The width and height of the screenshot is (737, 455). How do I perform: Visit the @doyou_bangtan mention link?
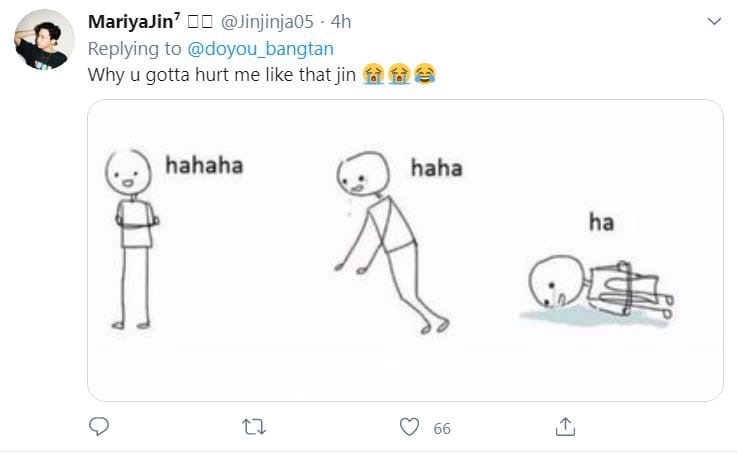pos(261,49)
